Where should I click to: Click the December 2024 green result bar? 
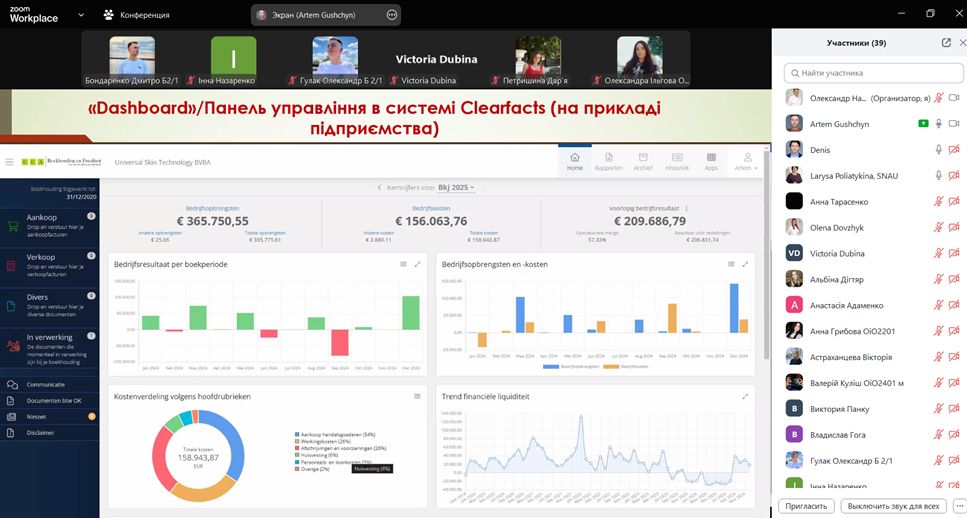pyautogui.click(x=411, y=313)
